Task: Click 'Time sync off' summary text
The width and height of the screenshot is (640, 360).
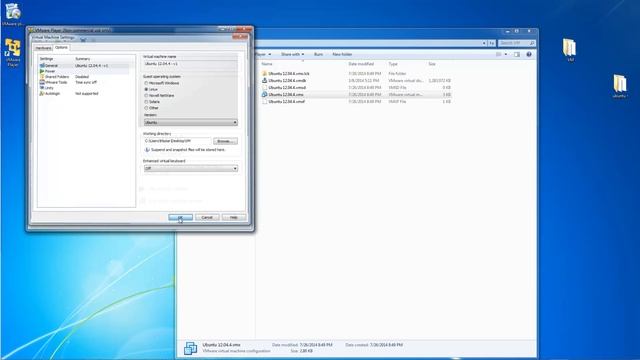Action: 86,82
